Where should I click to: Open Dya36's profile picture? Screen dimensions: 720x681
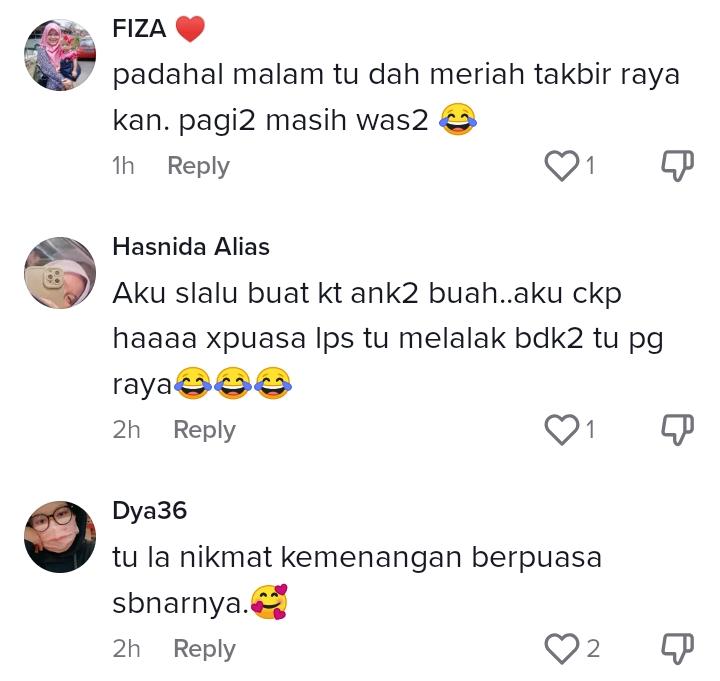60,537
